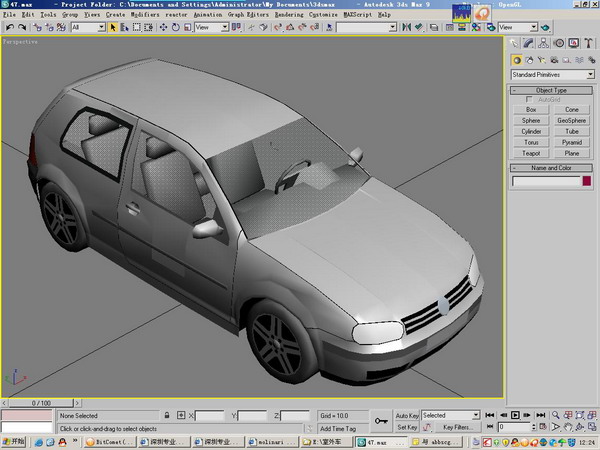The image size is (600, 450).
Task: Click the Undo arrow in main toolbar
Action: [x=9, y=27]
